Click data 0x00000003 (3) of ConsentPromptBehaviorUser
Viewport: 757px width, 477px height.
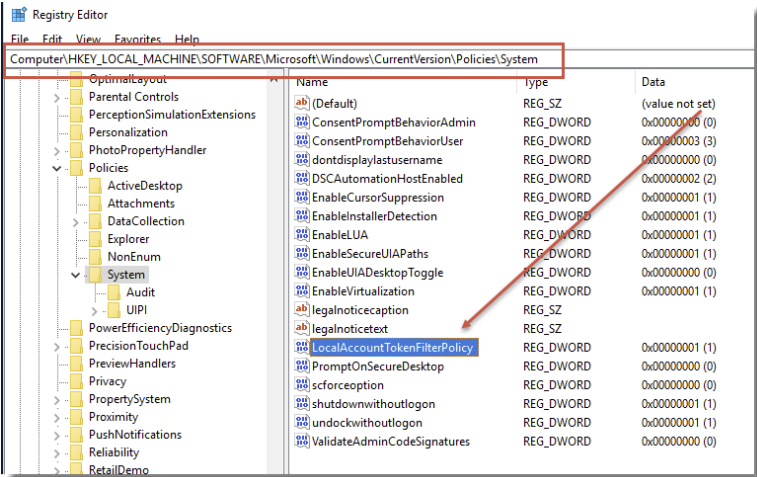[678, 141]
